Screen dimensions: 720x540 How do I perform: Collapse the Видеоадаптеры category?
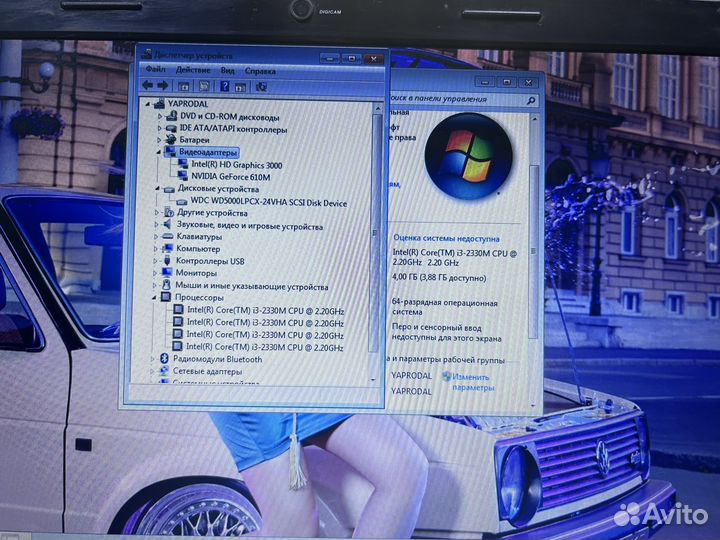[159, 152]
